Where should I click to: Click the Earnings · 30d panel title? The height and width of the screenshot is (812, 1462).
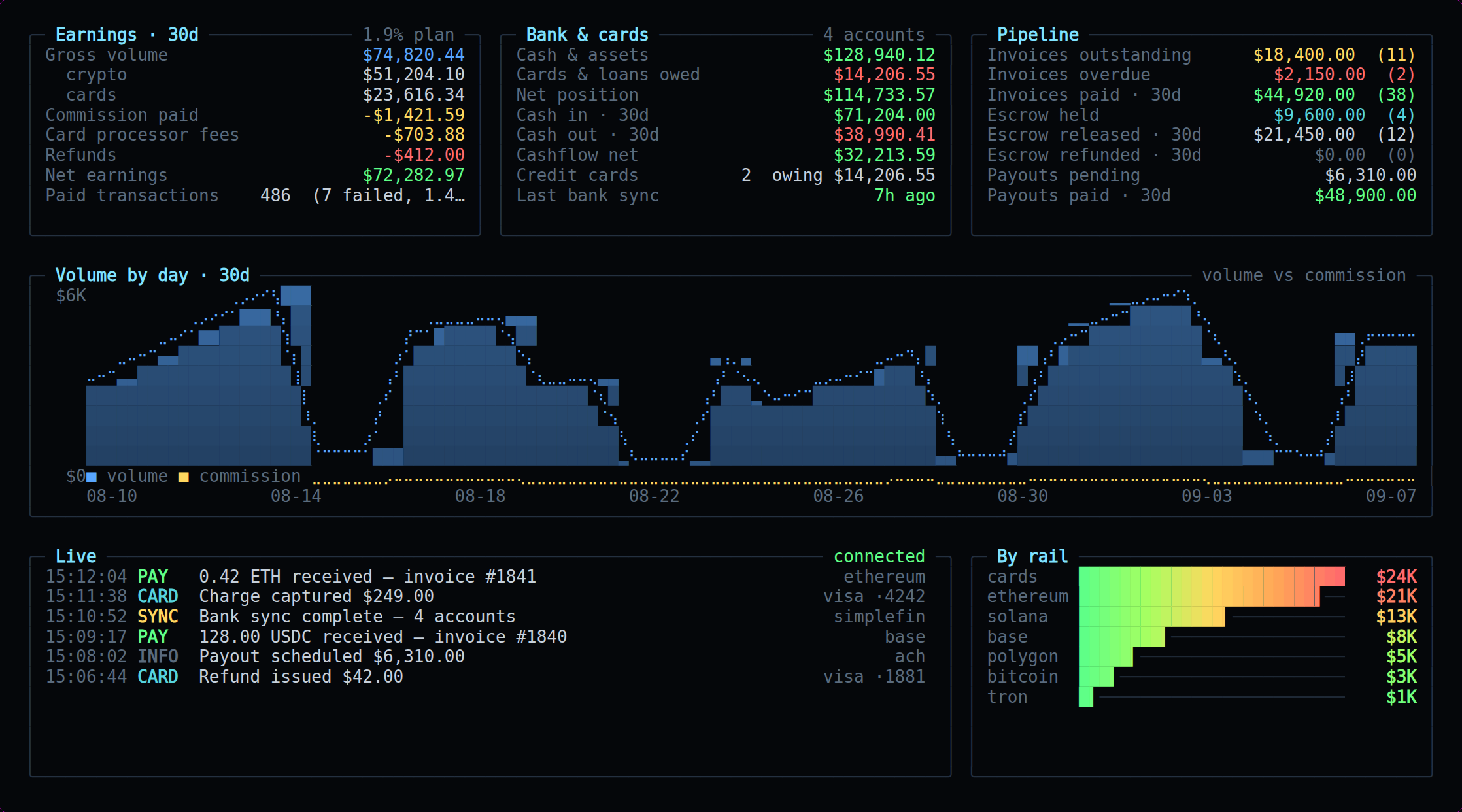point(127,35)
